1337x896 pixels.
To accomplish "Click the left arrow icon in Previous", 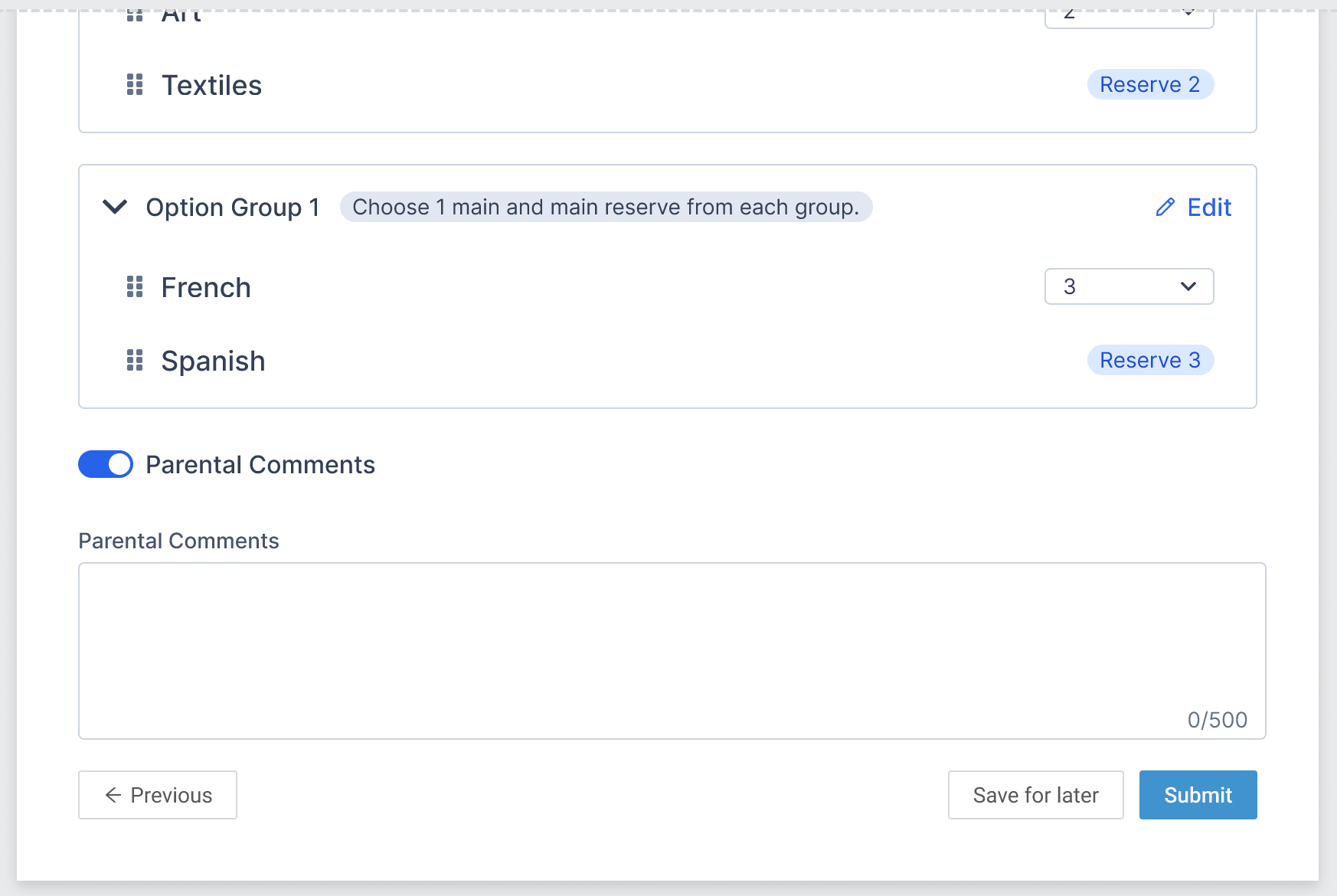I will tap(112, 795).
